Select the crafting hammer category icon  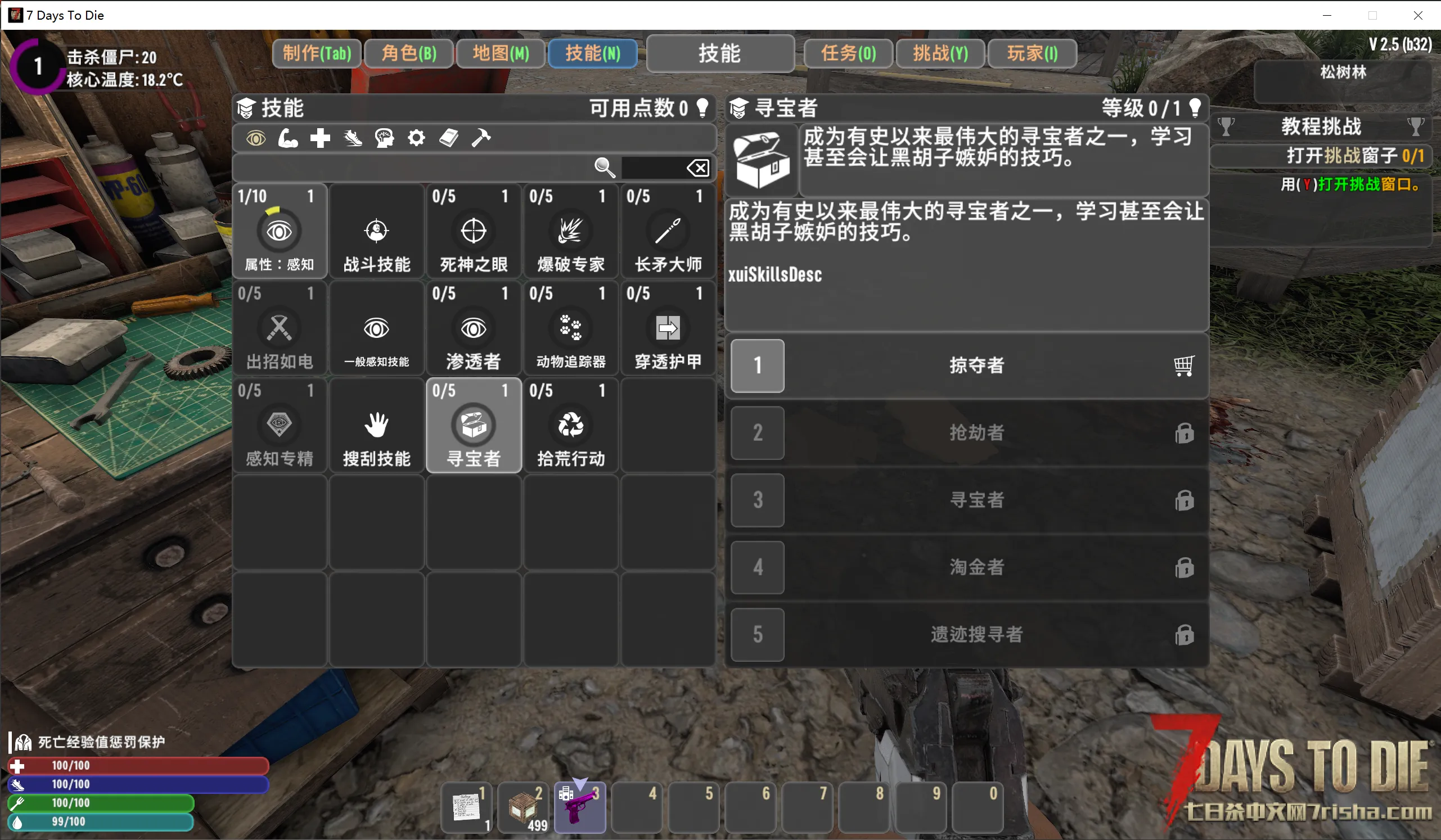tap(481, 138)
